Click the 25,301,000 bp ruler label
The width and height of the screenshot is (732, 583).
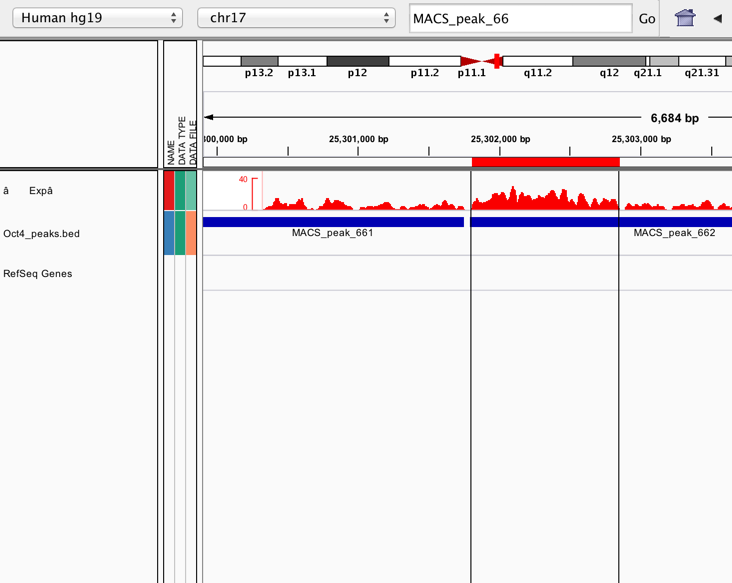point(359,139)
